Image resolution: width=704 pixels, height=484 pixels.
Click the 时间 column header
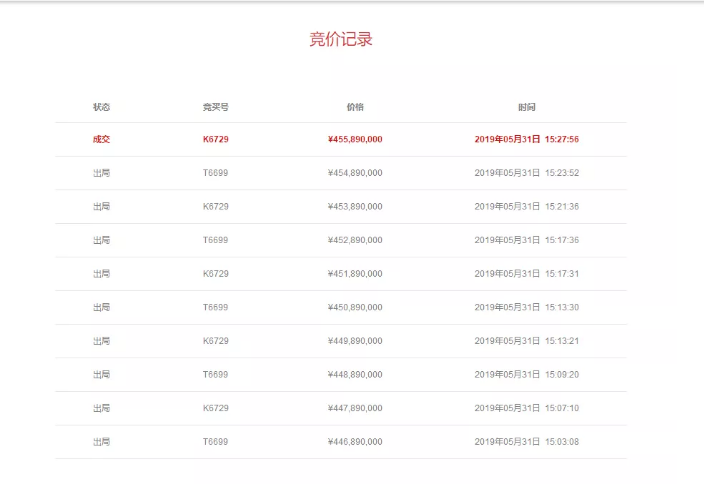click(x=526, y=107)
